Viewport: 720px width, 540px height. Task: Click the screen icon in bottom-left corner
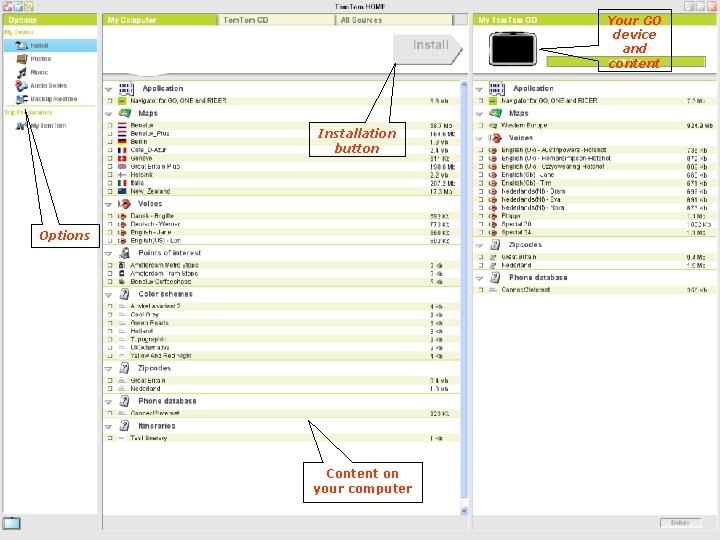tap(11, 523)
